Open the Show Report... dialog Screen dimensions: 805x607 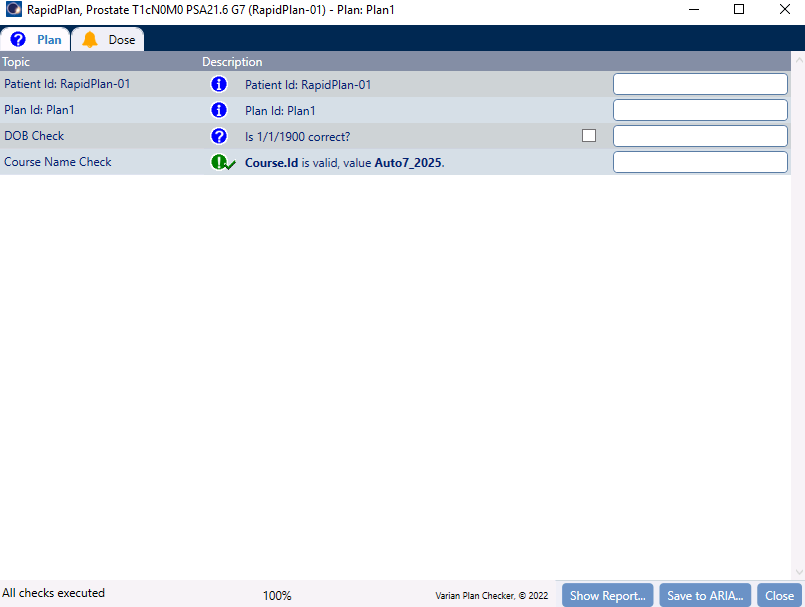pos(607,595)
